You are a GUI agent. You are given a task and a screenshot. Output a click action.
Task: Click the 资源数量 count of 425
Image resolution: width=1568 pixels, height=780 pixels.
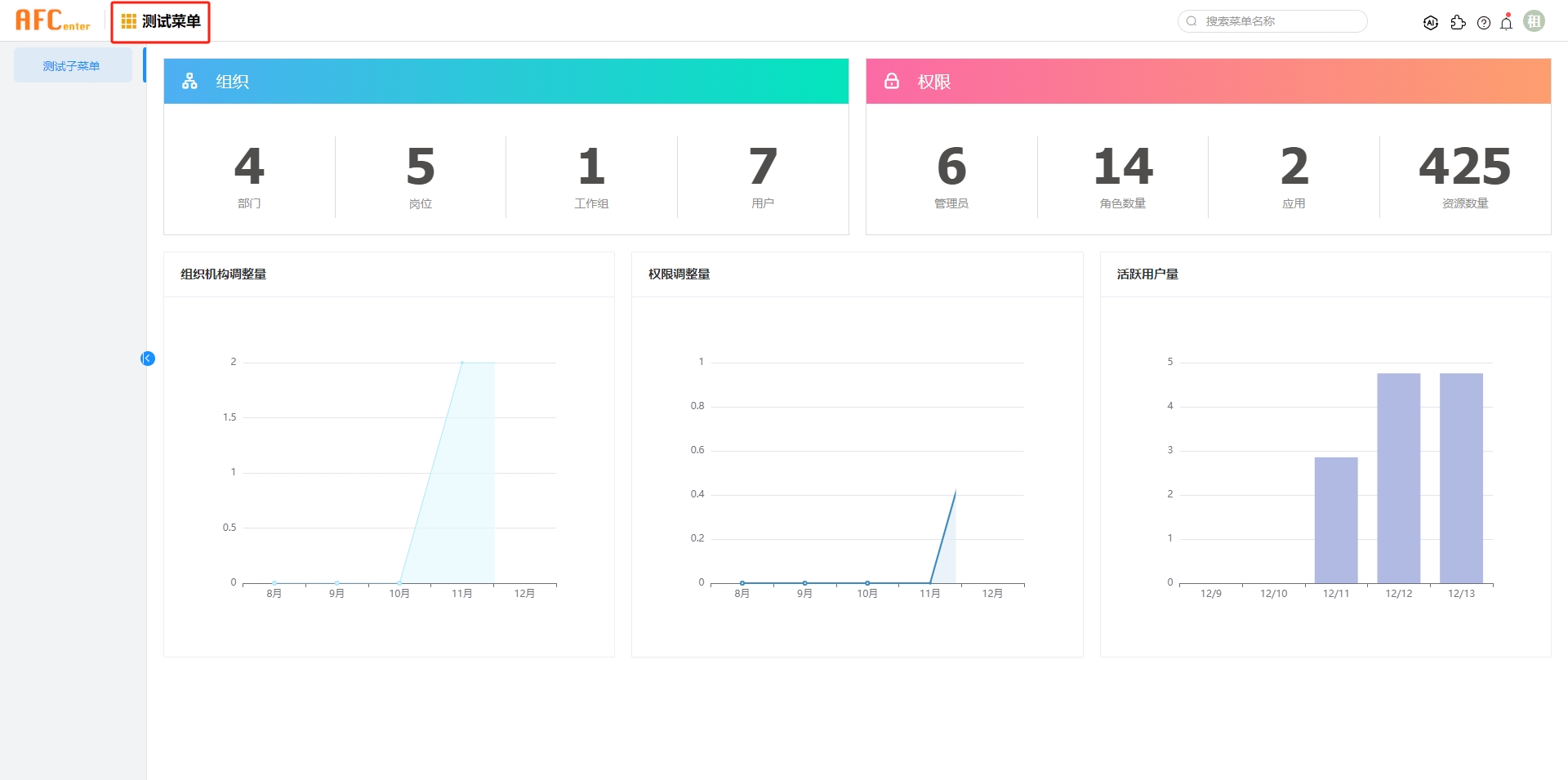click(1465, 166)
